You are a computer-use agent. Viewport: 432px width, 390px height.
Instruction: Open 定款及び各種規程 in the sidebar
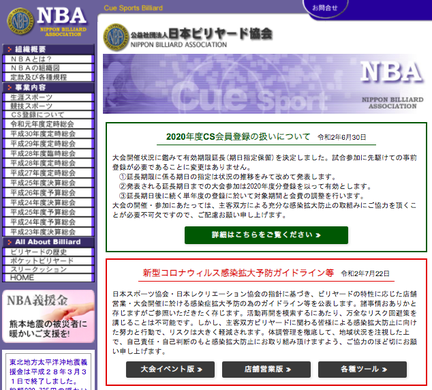tap(48, 77)
